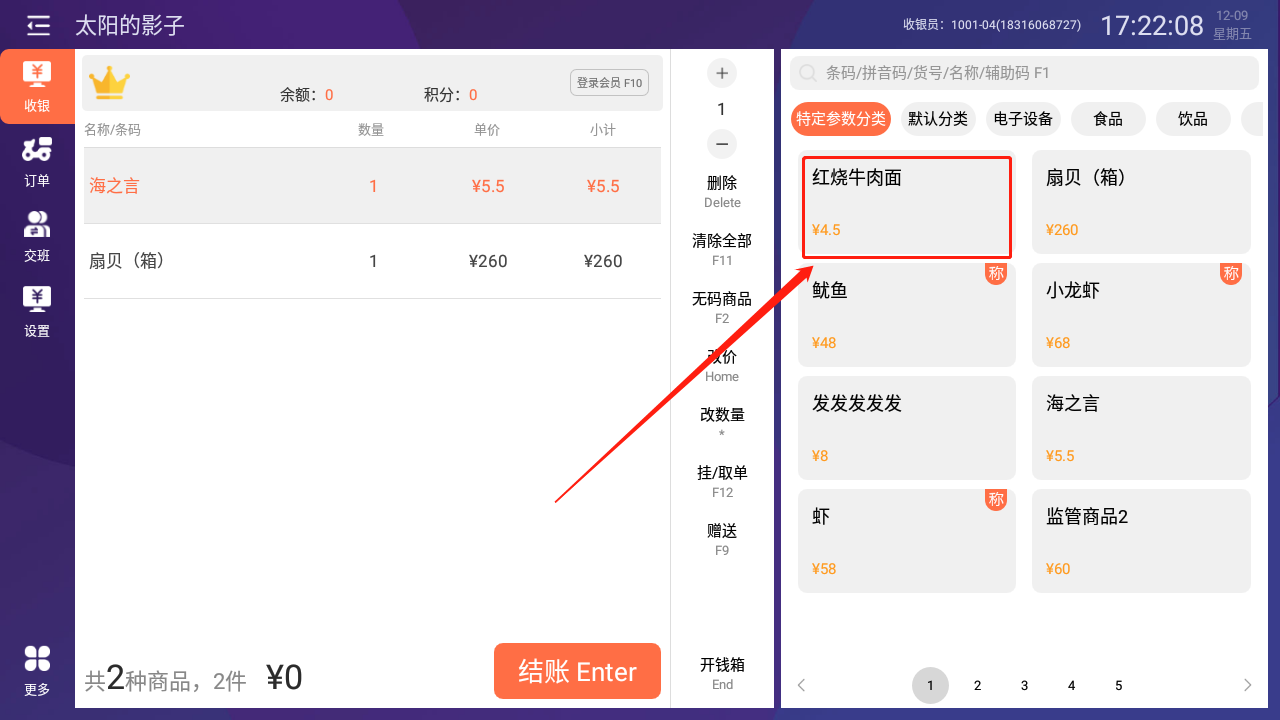Click 无码商品 F2 button
The width and height of the screenshot is (1280, 720).
pos(722,307)
